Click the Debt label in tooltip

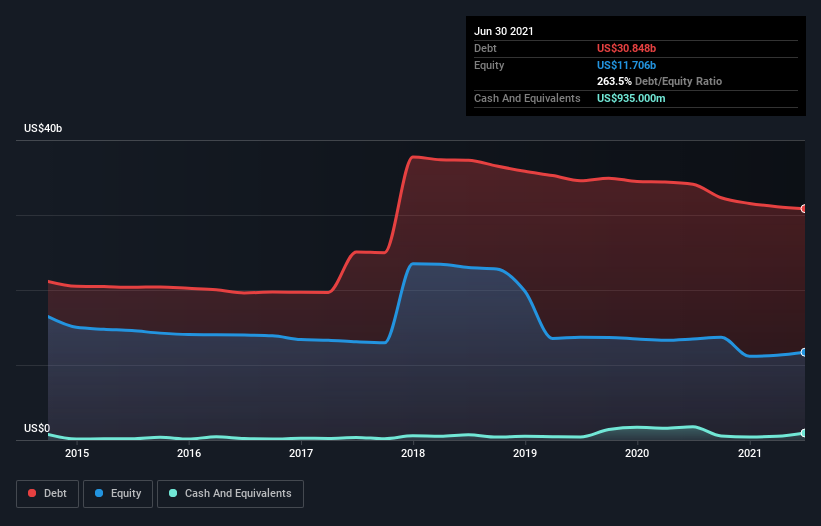[x=485, y=48]
